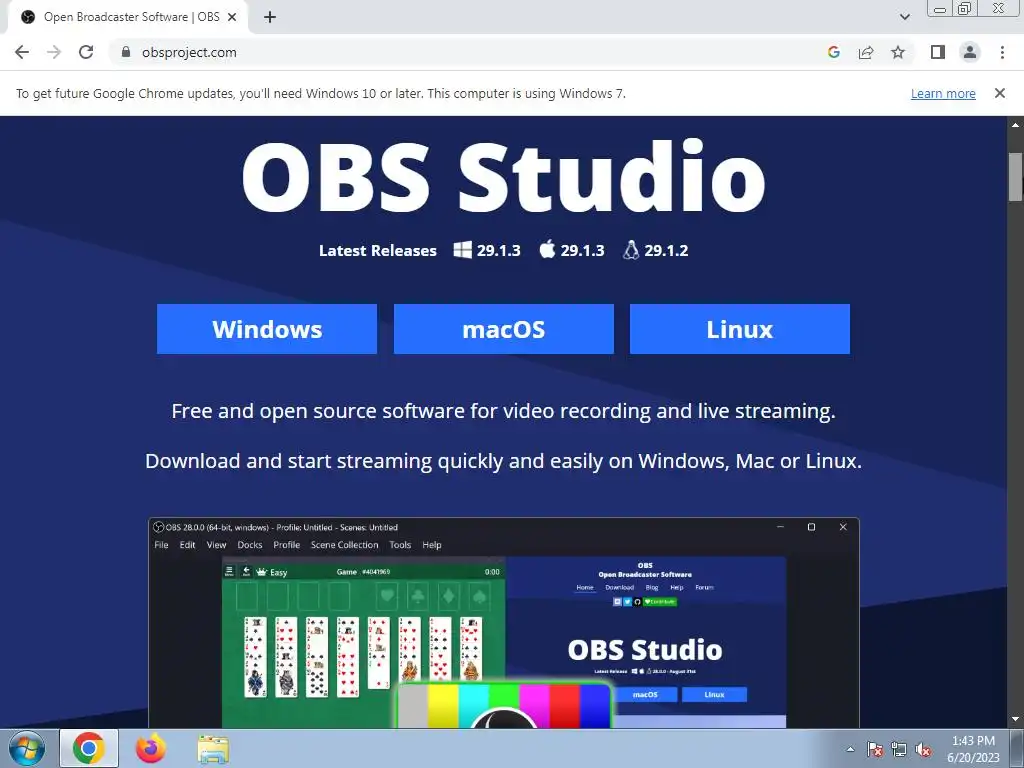Launch Firefox from the taskbar
Viewport: 1024px width, 768px height.
click(x=150, y=748)
